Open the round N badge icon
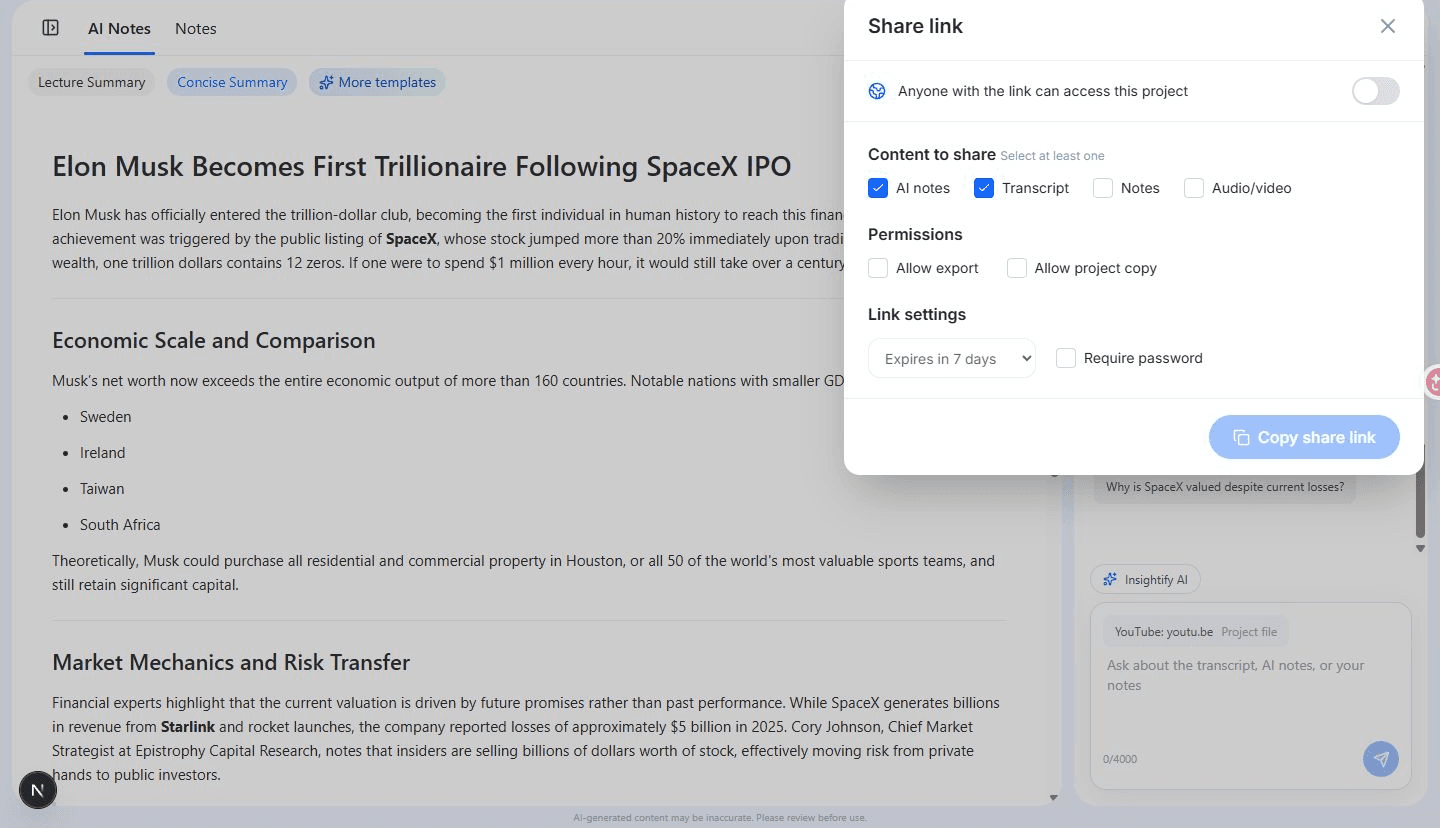1440x828 pixels. coord(38,790)
